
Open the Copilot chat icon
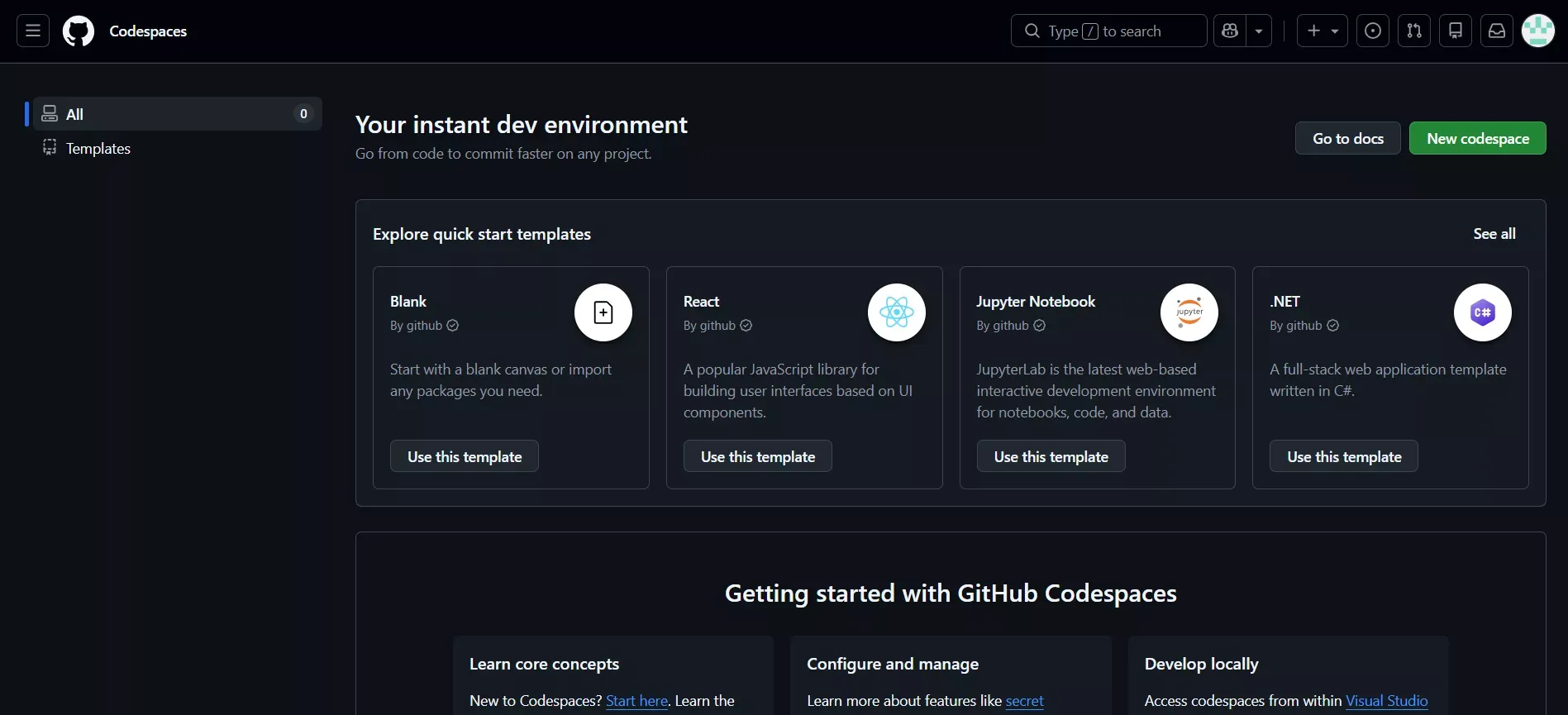click(1230, 31)
